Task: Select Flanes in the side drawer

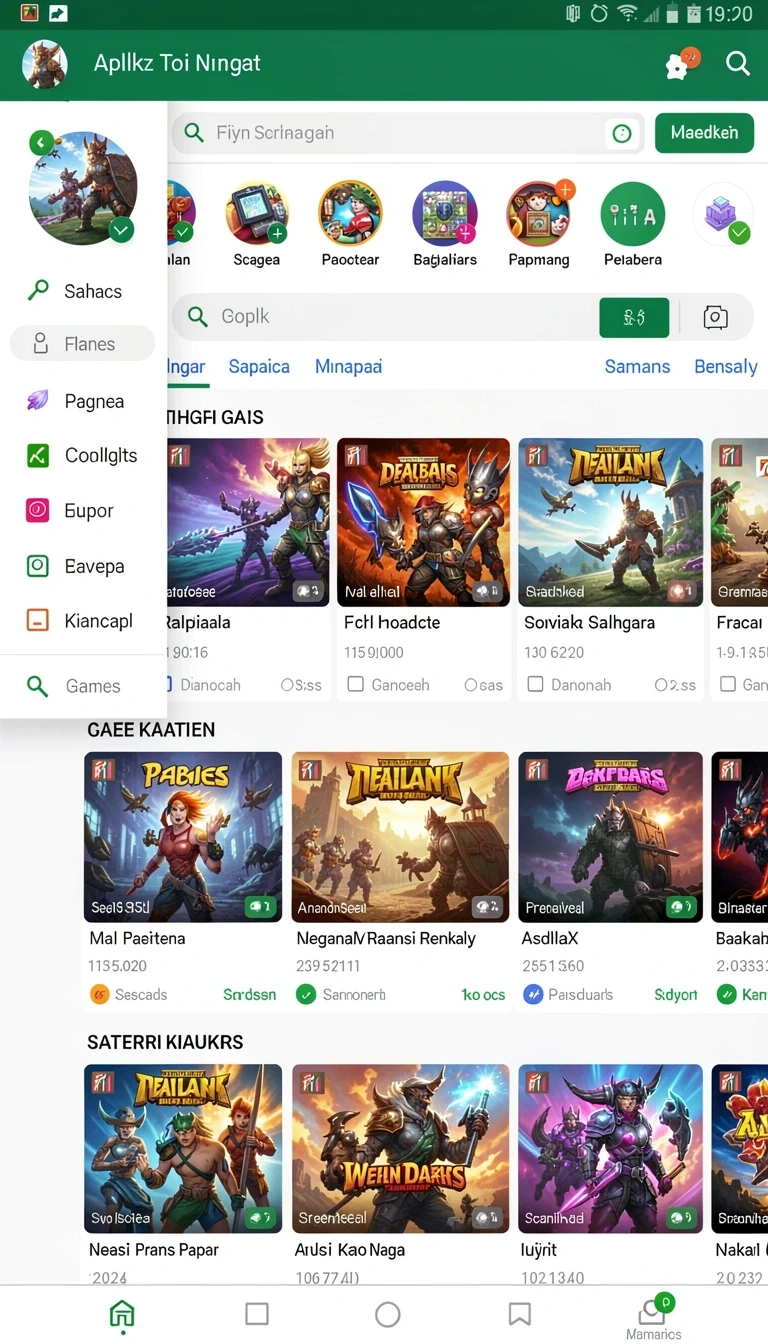Action: click(x=82, y=343)
